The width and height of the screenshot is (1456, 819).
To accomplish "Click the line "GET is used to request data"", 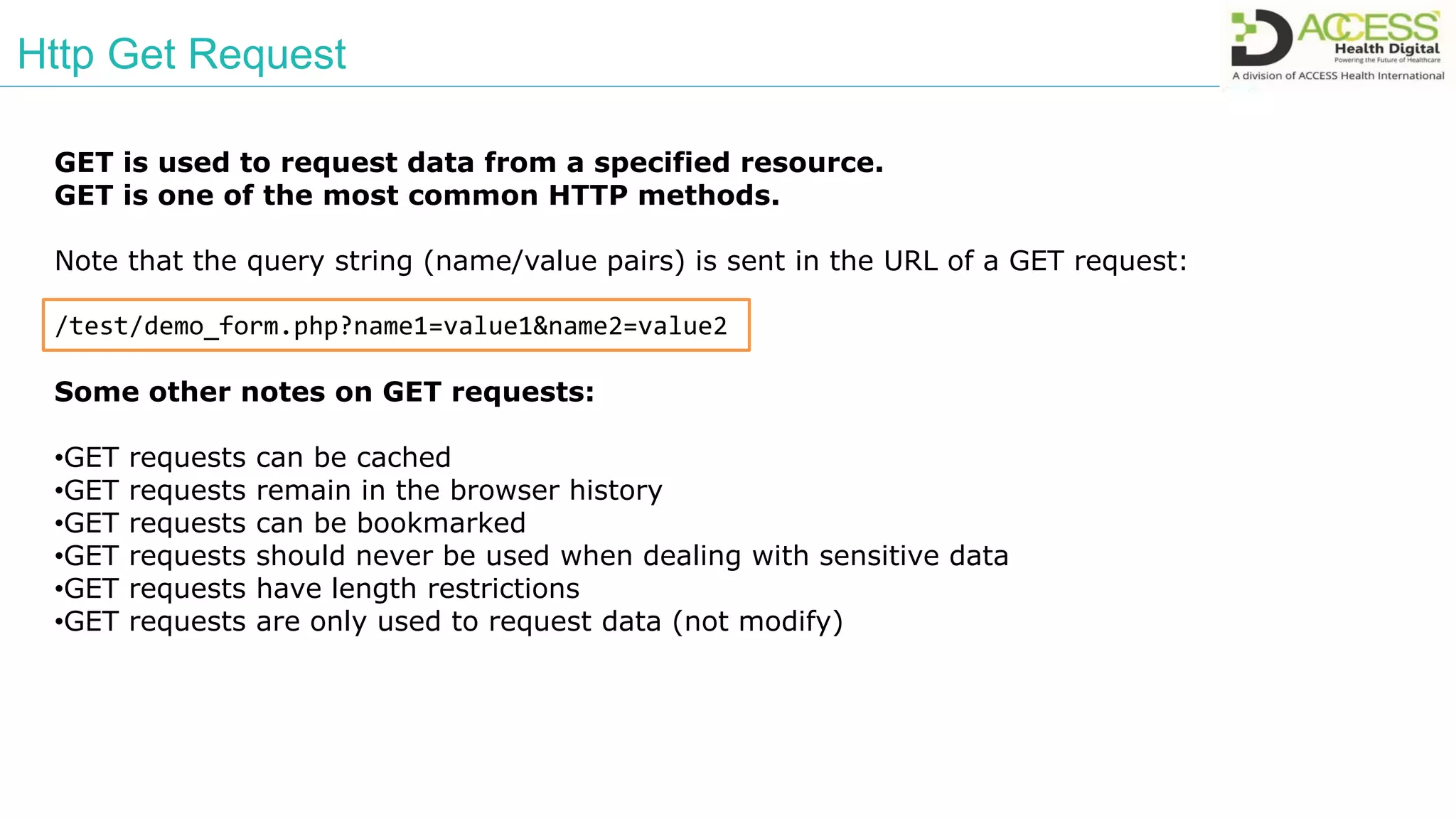I will (469, 163).
